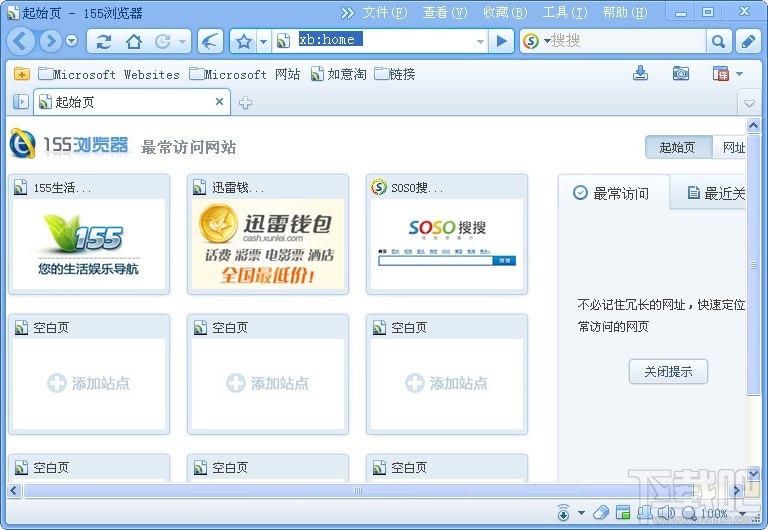Open the 链接 bookmark folder

(395, 74)
